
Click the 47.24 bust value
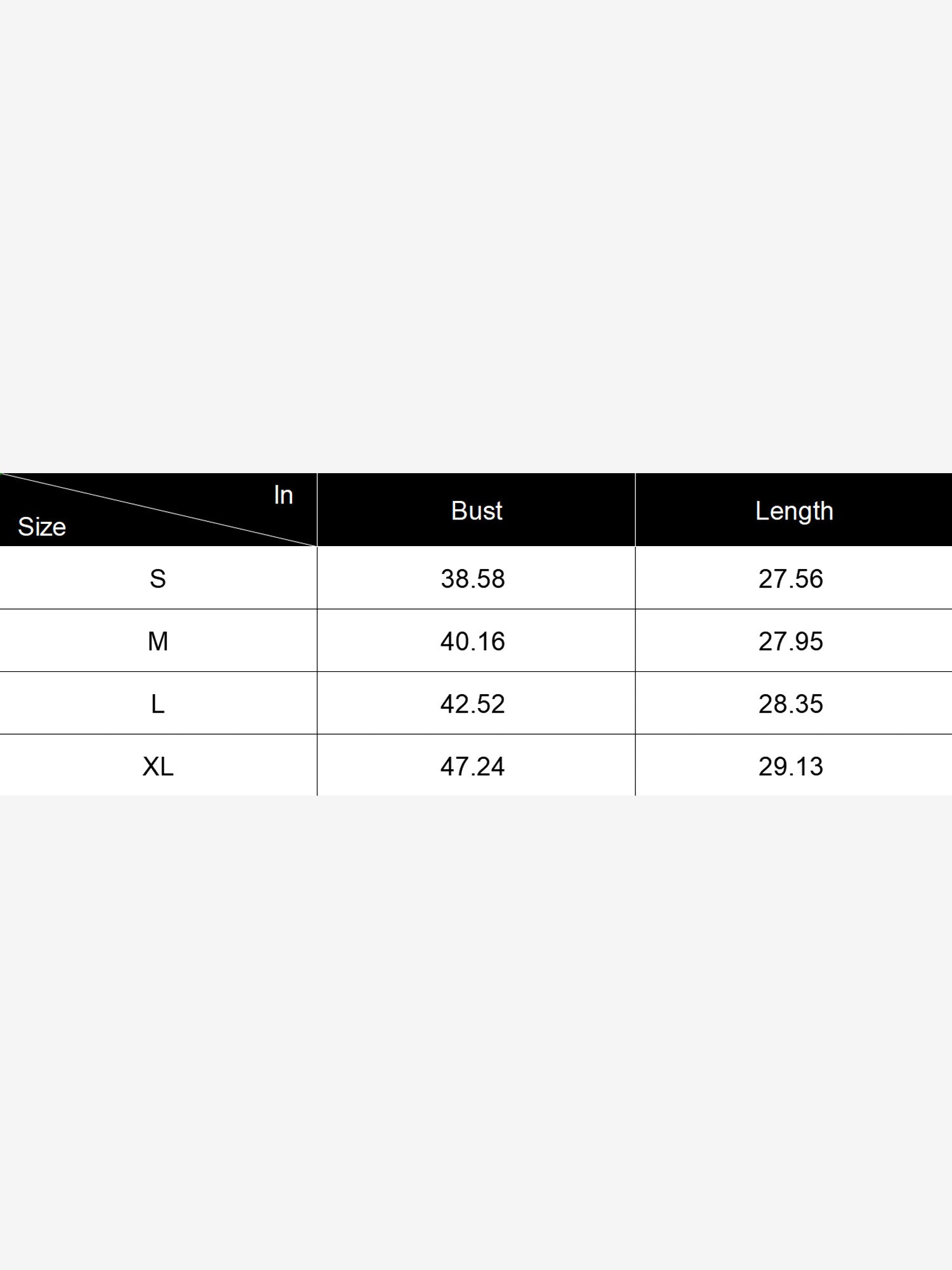coord(473,766)
